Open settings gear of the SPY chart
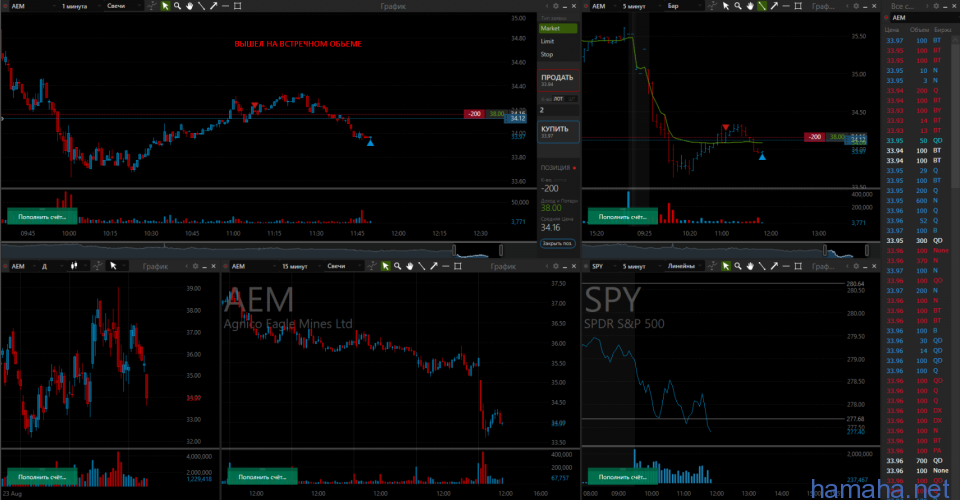The width and height of the screenshot is (960, 500). point(856,266)
